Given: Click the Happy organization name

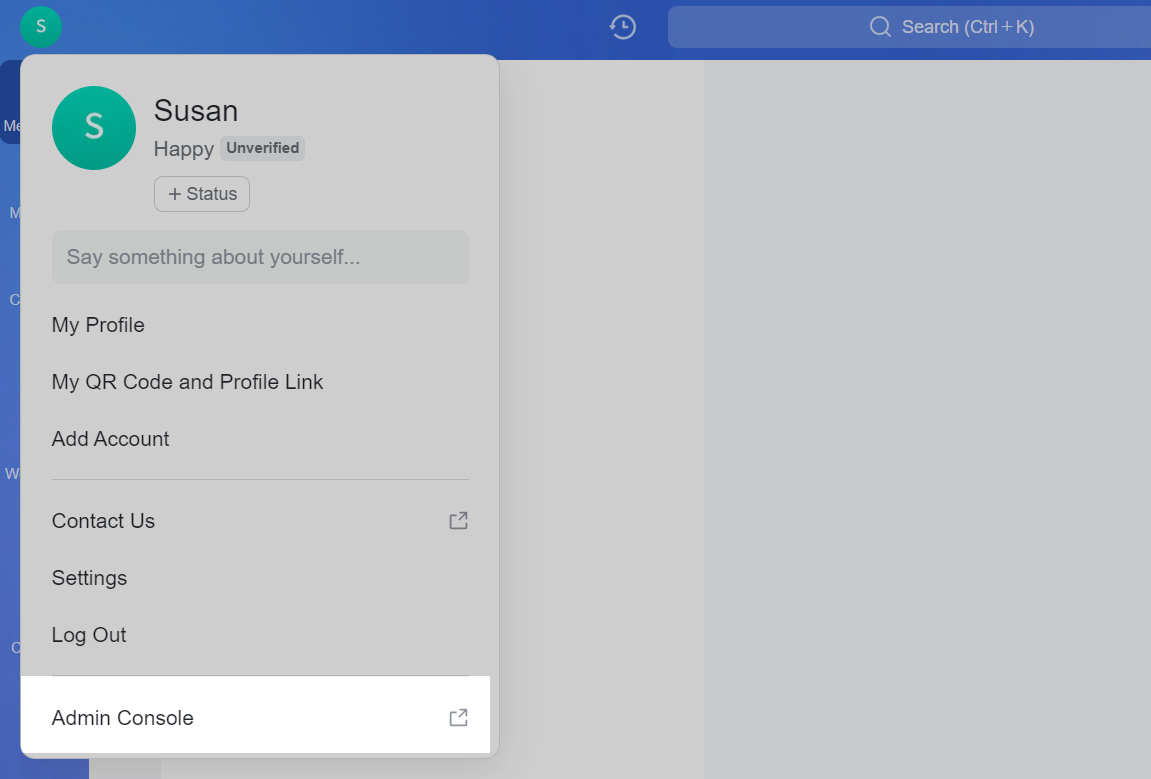Looking at the screenshot, I should pyautogui.click(x=183, y=149).
